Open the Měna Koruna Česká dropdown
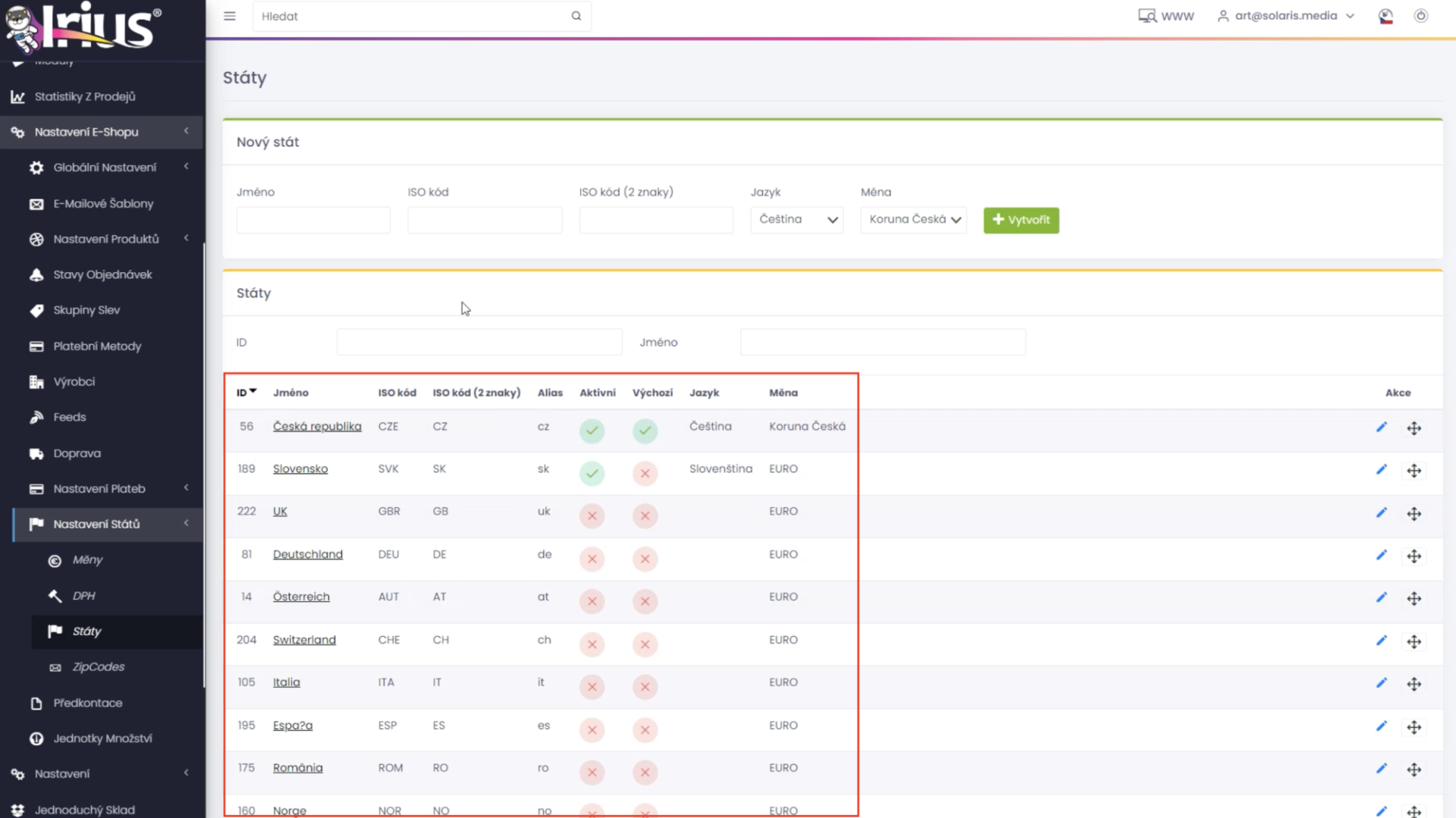This screenshot has height=818, width=1456. click(x=914, y=220)
